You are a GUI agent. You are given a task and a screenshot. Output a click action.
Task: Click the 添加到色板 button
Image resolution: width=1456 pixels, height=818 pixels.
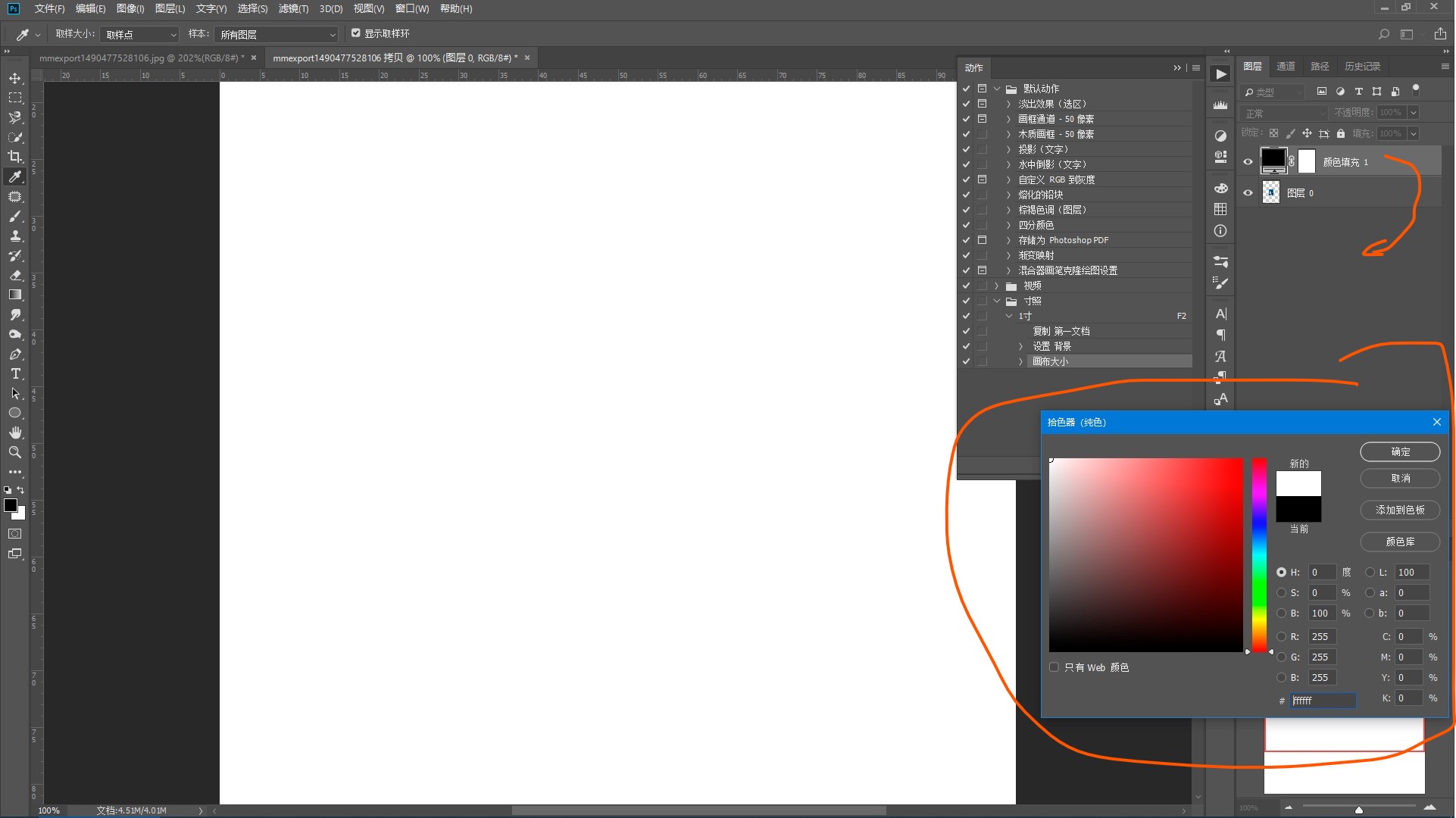point(1399,510)
